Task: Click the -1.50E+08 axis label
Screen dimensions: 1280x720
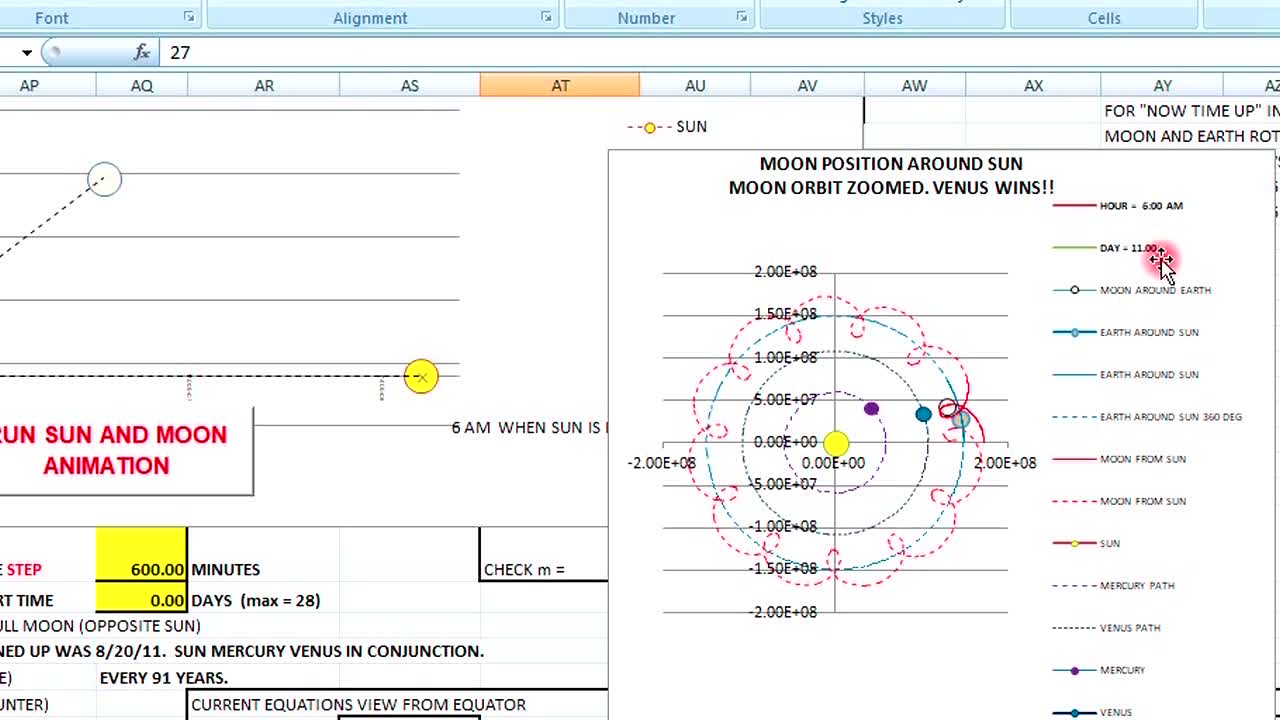Action: click(783, 568)
